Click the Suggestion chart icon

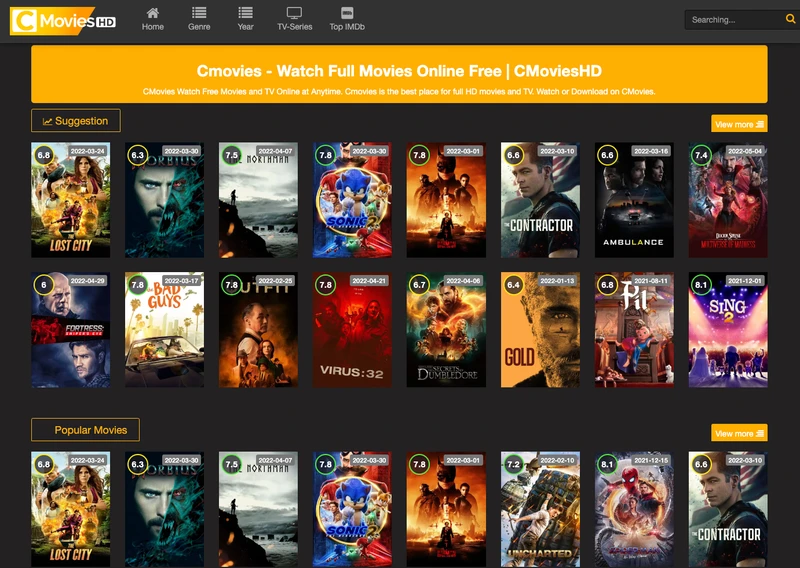pyautogui.click(x=47, y=121)
